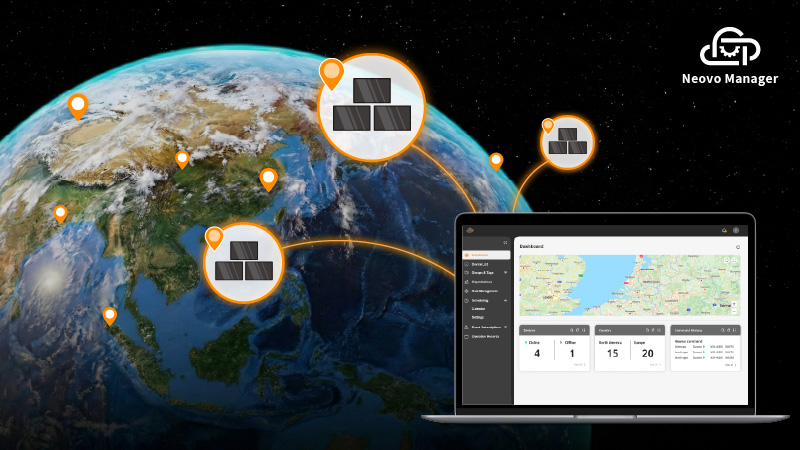Click the large map pin over North Asia
This screenshot has height=450, width=800.
pos(330,74)
